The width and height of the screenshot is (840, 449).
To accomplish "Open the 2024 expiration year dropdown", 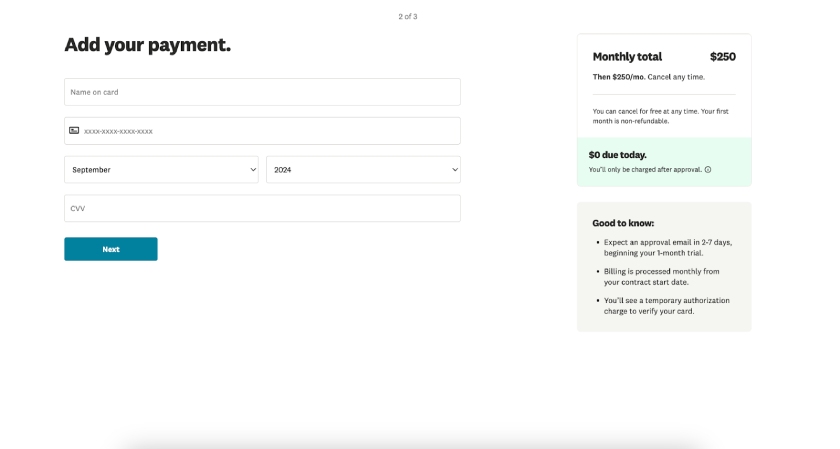I will pyautogui.click(x=363, y=169).
